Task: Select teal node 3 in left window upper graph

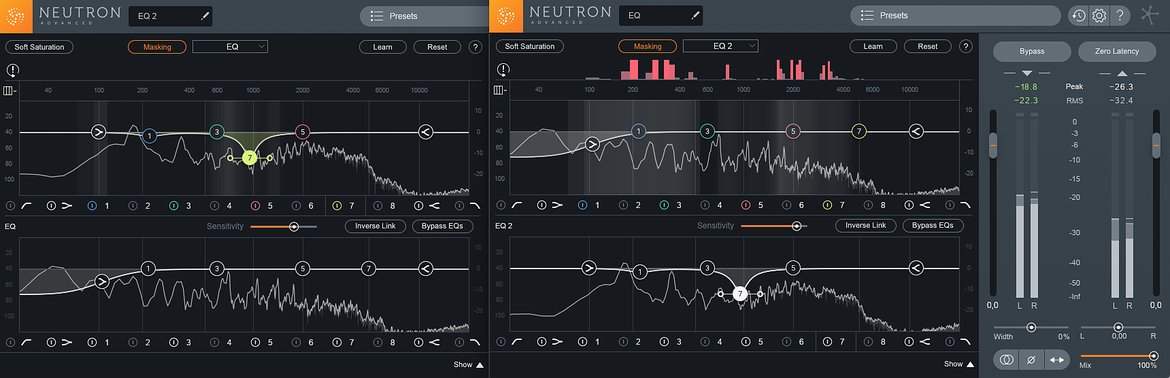Action: (216, 132)
